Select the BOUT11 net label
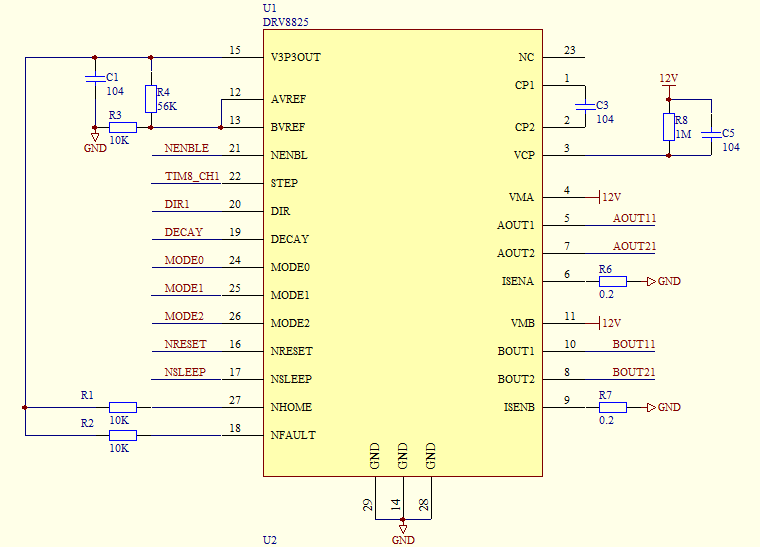Viewport: 760px width, 547px height. [634, 344]
